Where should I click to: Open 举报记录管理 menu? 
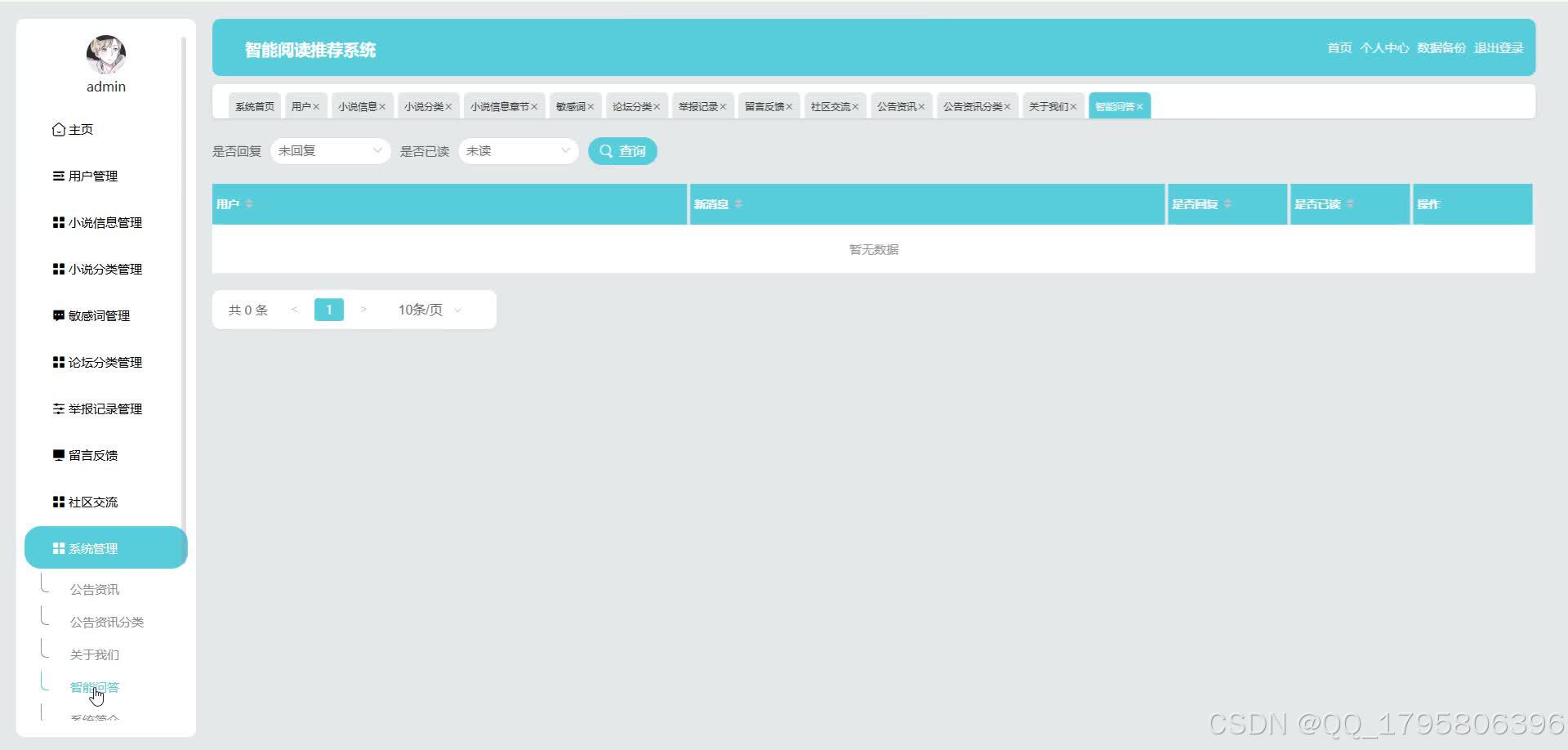[98, 408]
